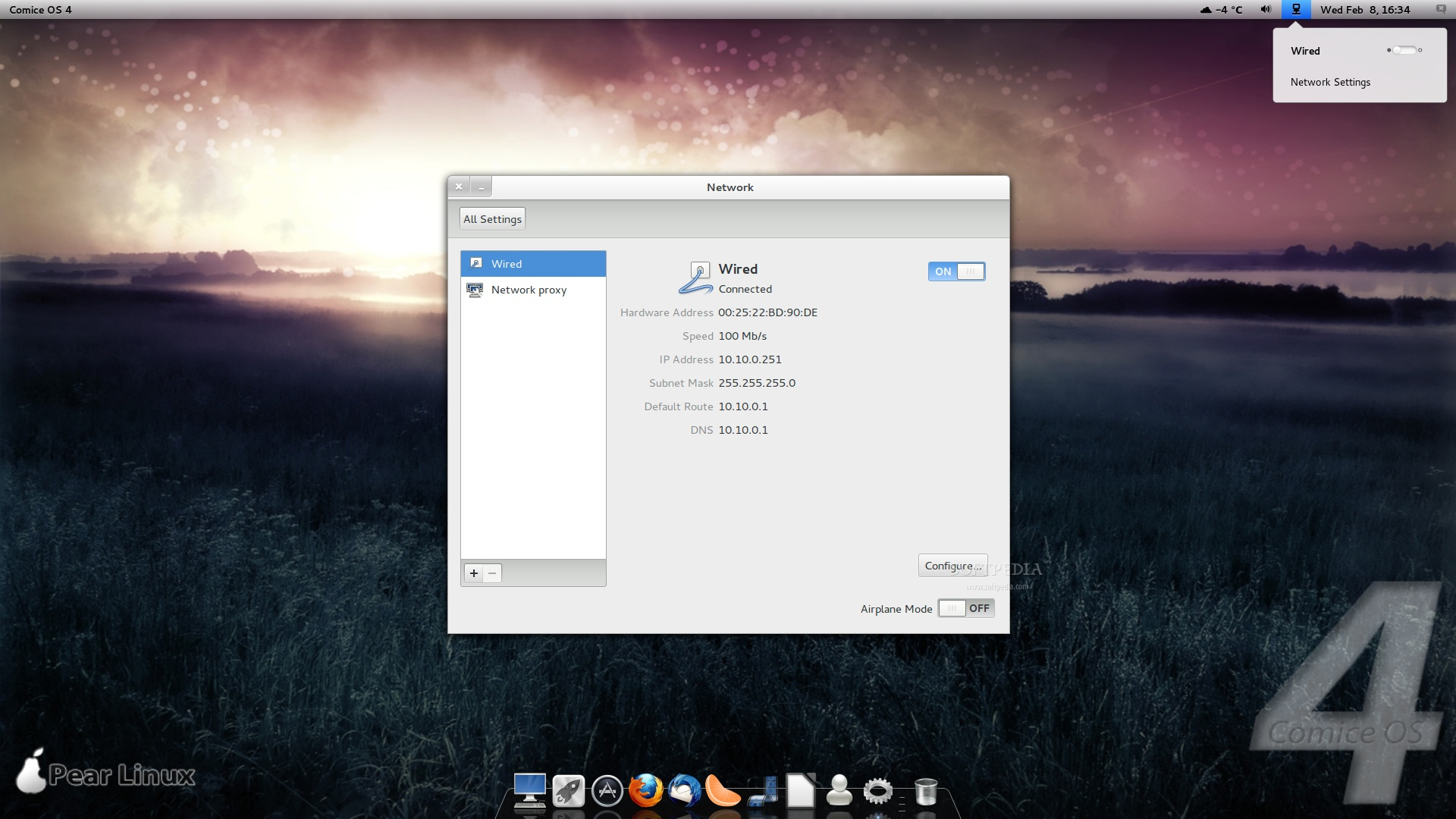Click the Configure... button
Image resolution: width=1456 pixels, height=819 pixels.
click(952, 566)
